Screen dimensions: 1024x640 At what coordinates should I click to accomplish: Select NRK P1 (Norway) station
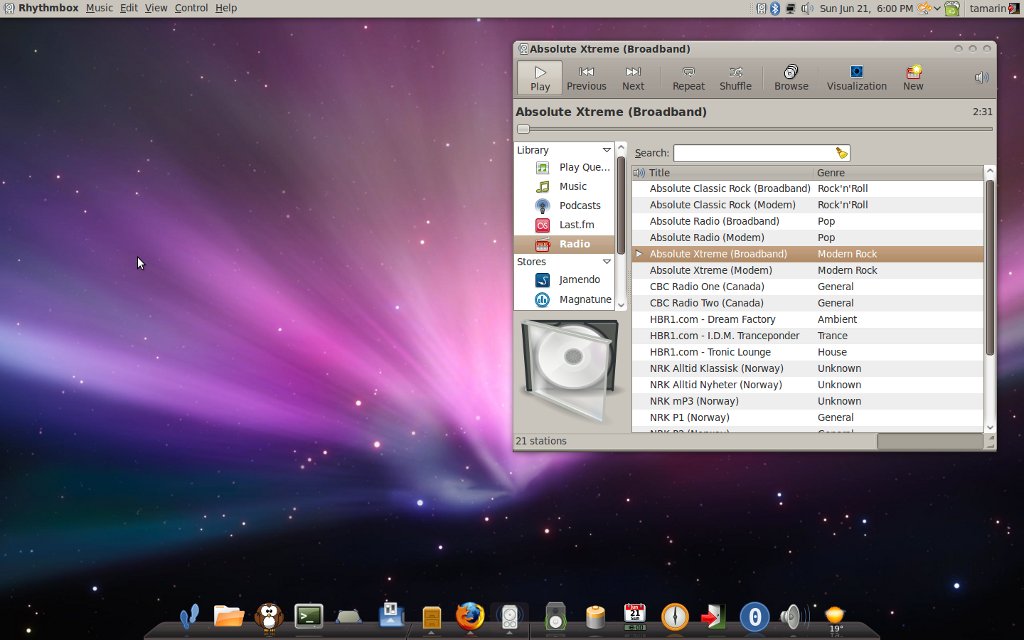pyautogui.click(x=807, y=417)
